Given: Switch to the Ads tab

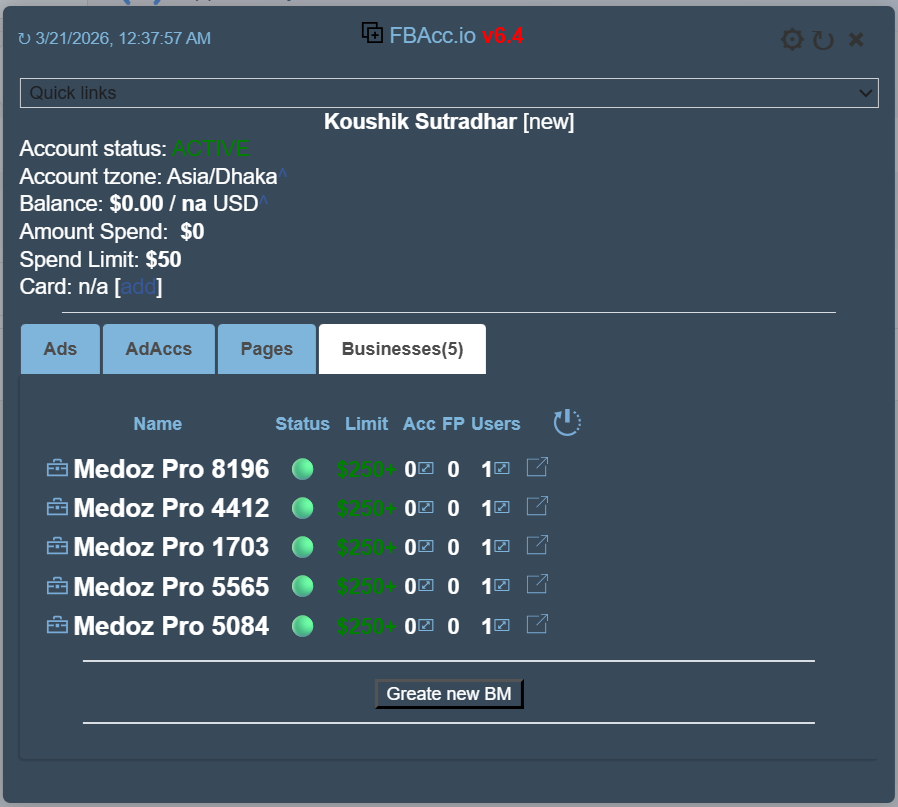Looking at the screenshot, I should click(x=59, y=348).
